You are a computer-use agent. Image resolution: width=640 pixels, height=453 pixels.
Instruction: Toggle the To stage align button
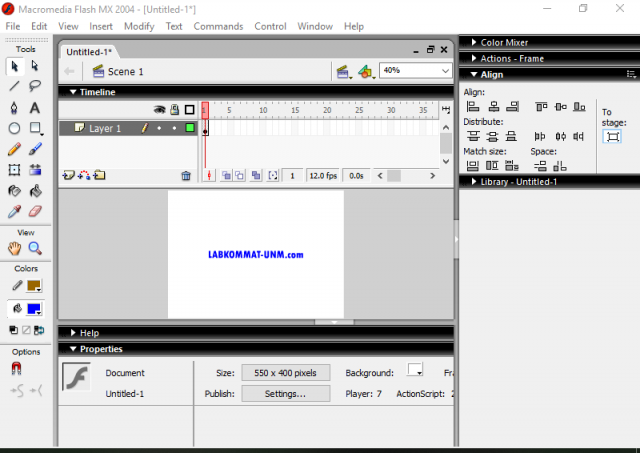point(612,136)
